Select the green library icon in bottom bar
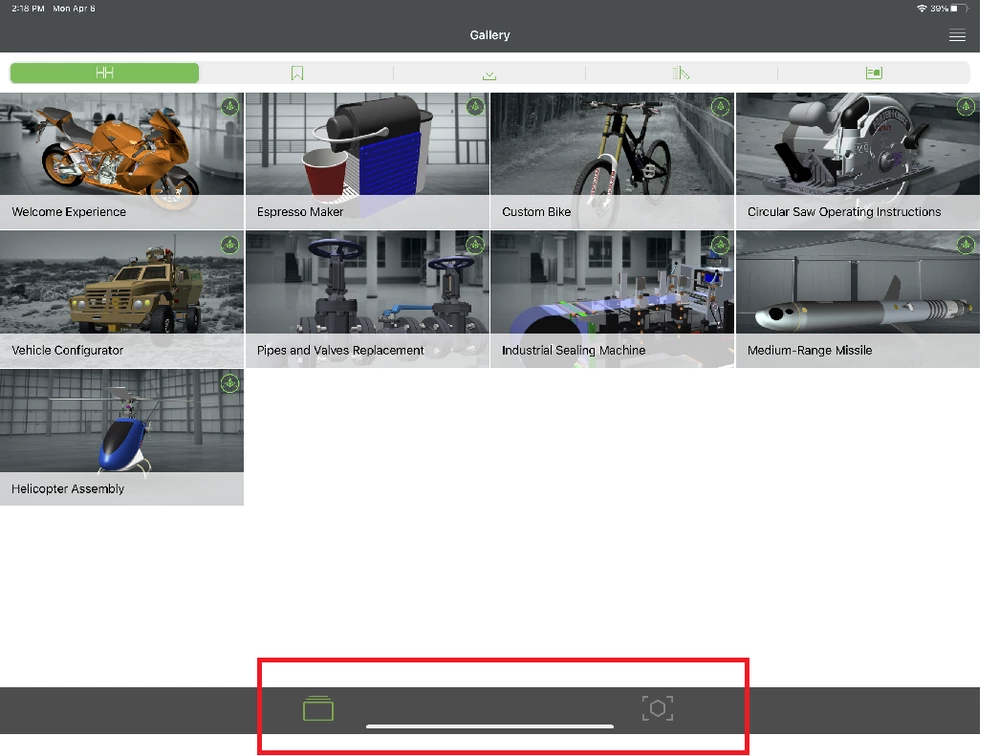 [x=318, y=707]
